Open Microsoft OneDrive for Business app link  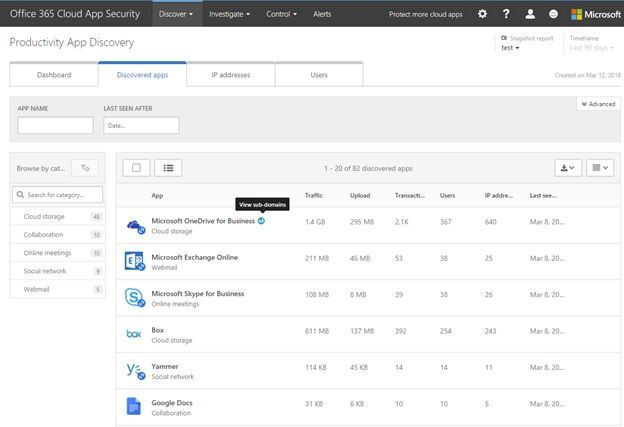(x=203, y=221)
